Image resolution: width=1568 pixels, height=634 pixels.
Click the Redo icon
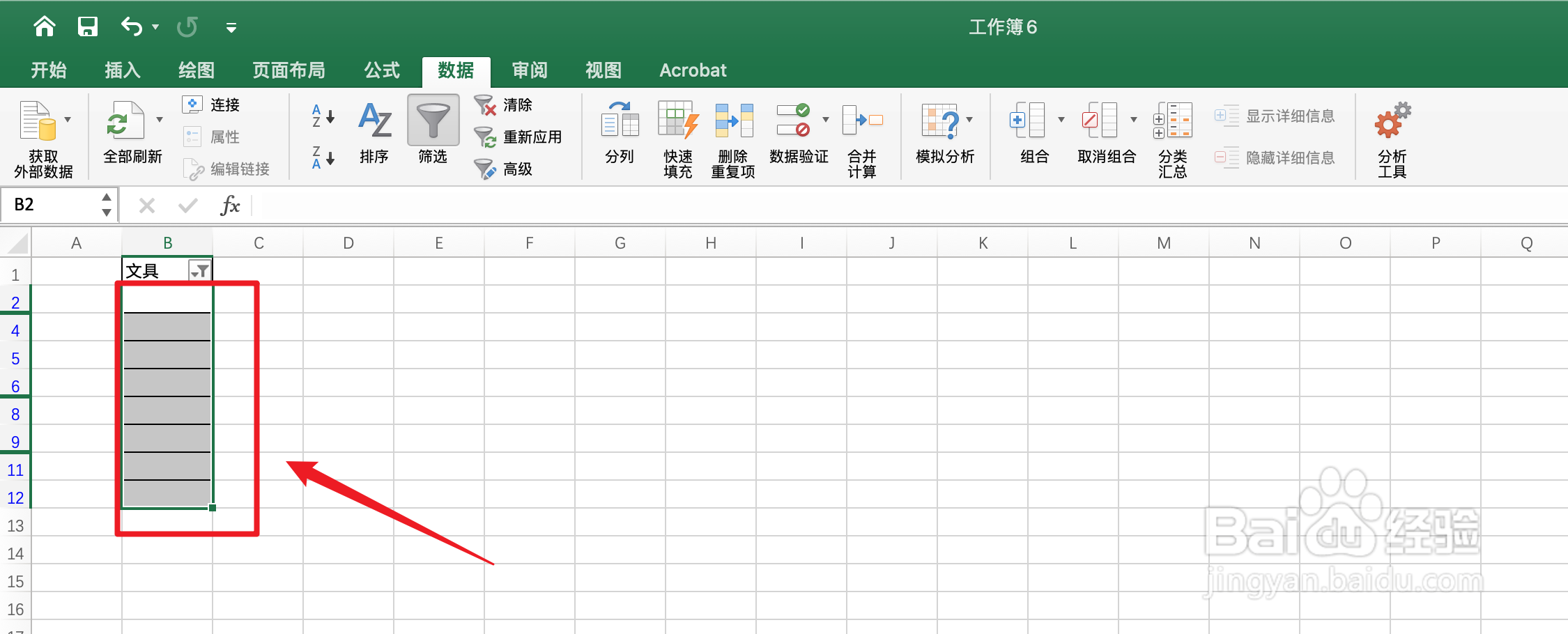187,26
